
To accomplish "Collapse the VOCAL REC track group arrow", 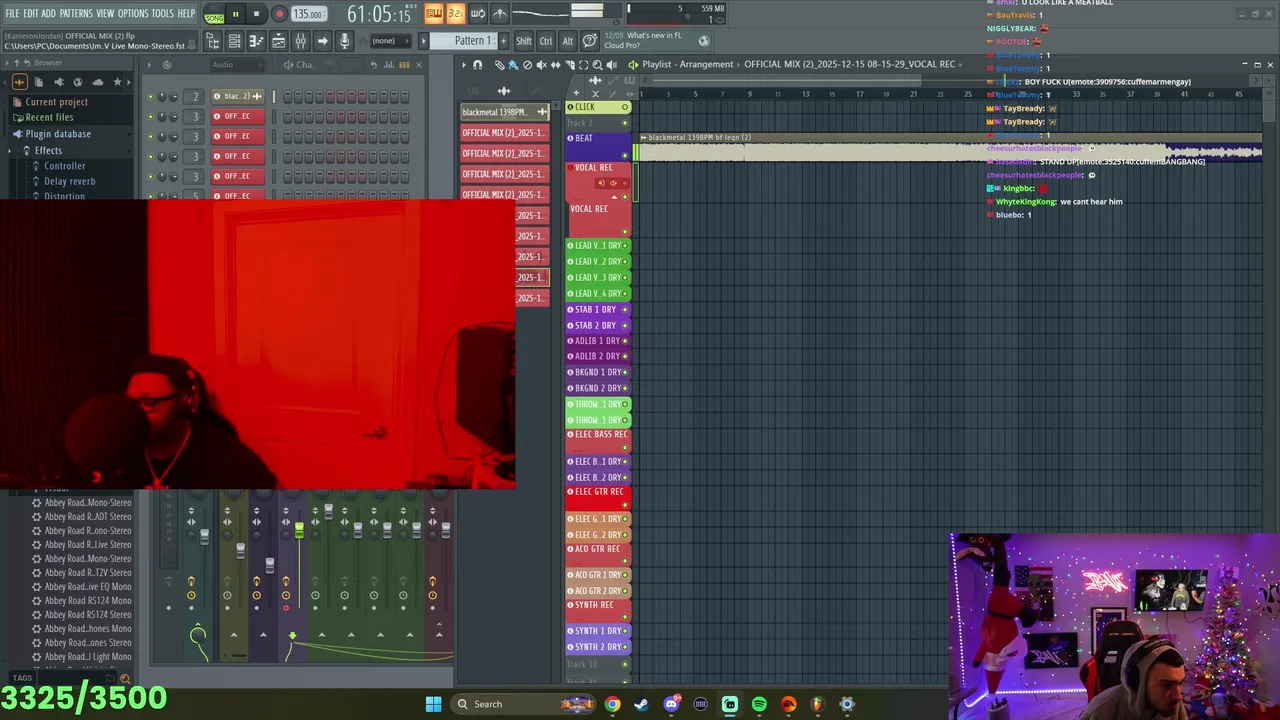I will 614,197.
